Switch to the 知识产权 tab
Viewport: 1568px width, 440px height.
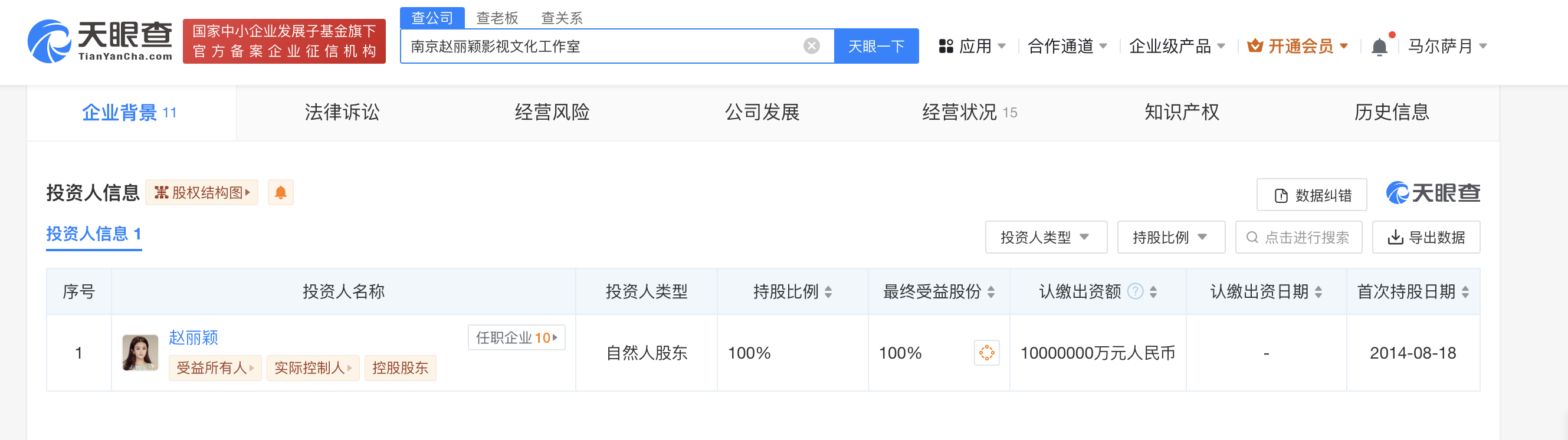click(1182, 113)
